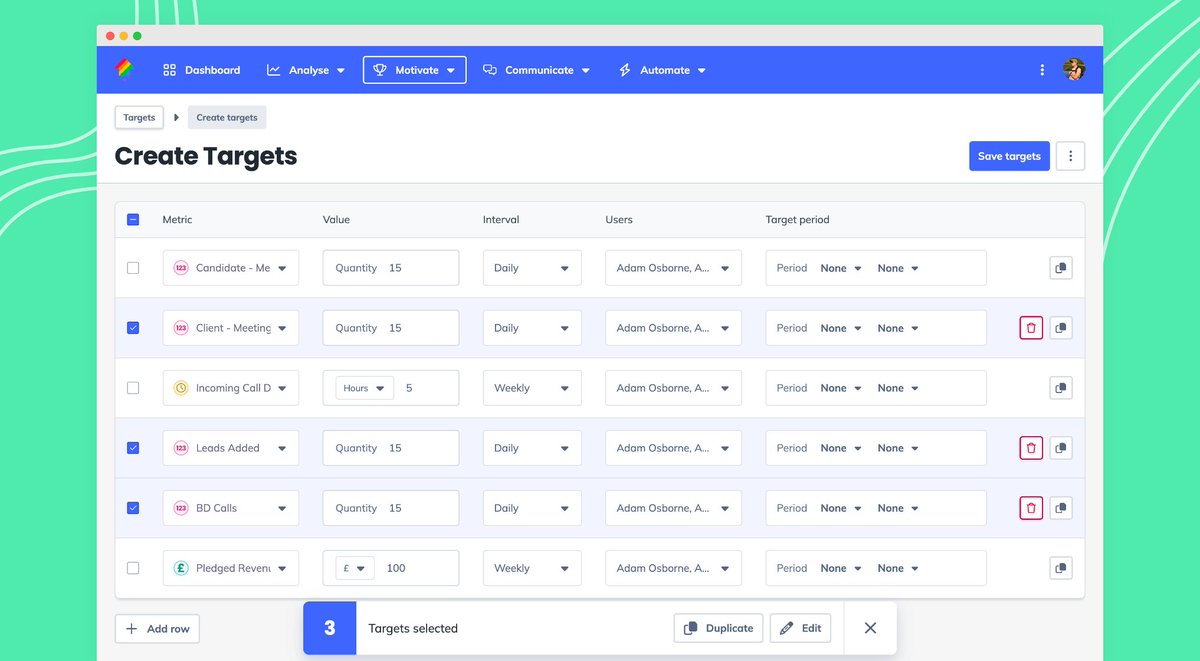Duplicate the Candidate - Me row using copy icon
This screenshot has height=661, width=1200.
(1061, 268)
